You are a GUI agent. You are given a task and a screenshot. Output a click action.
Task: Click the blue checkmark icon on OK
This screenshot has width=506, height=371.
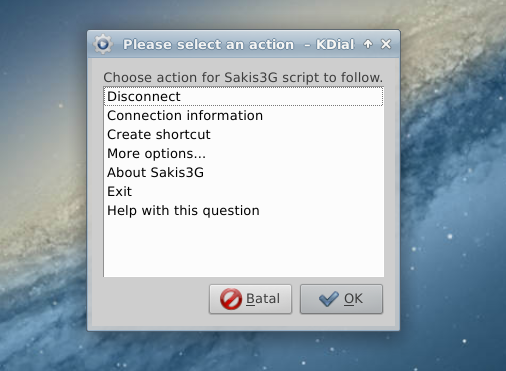[x=328, y=299]
